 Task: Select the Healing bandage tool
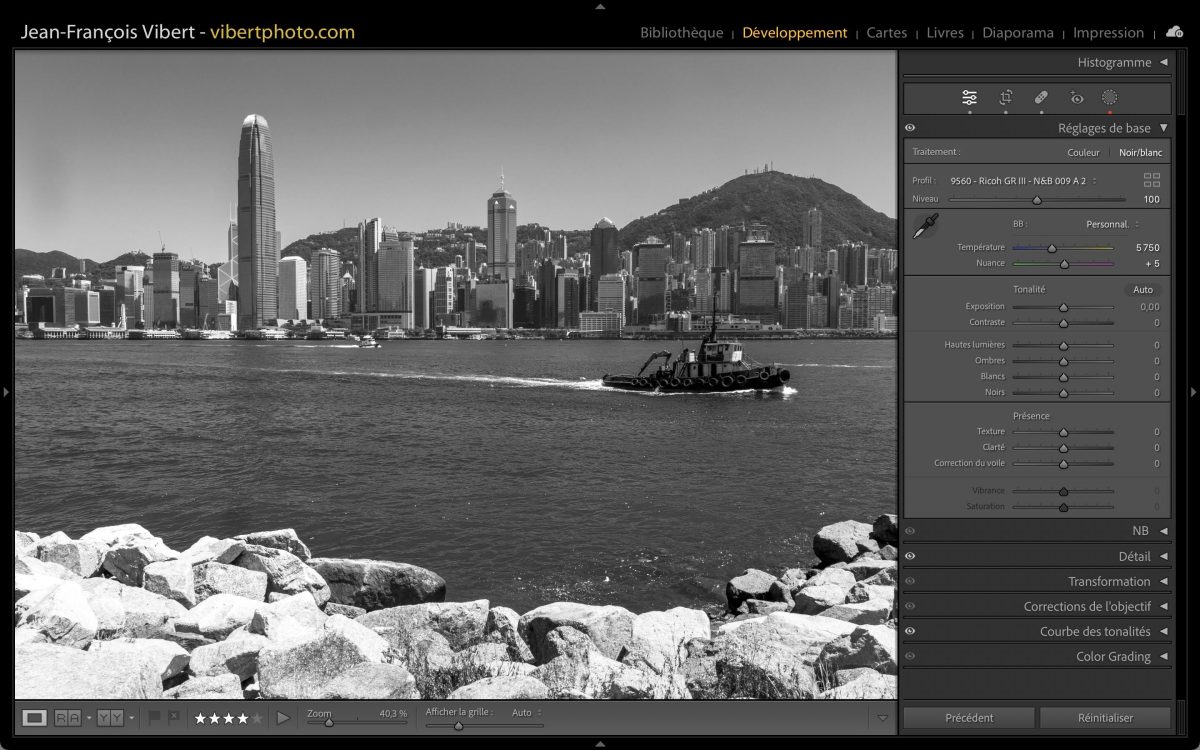point(1041,98)
